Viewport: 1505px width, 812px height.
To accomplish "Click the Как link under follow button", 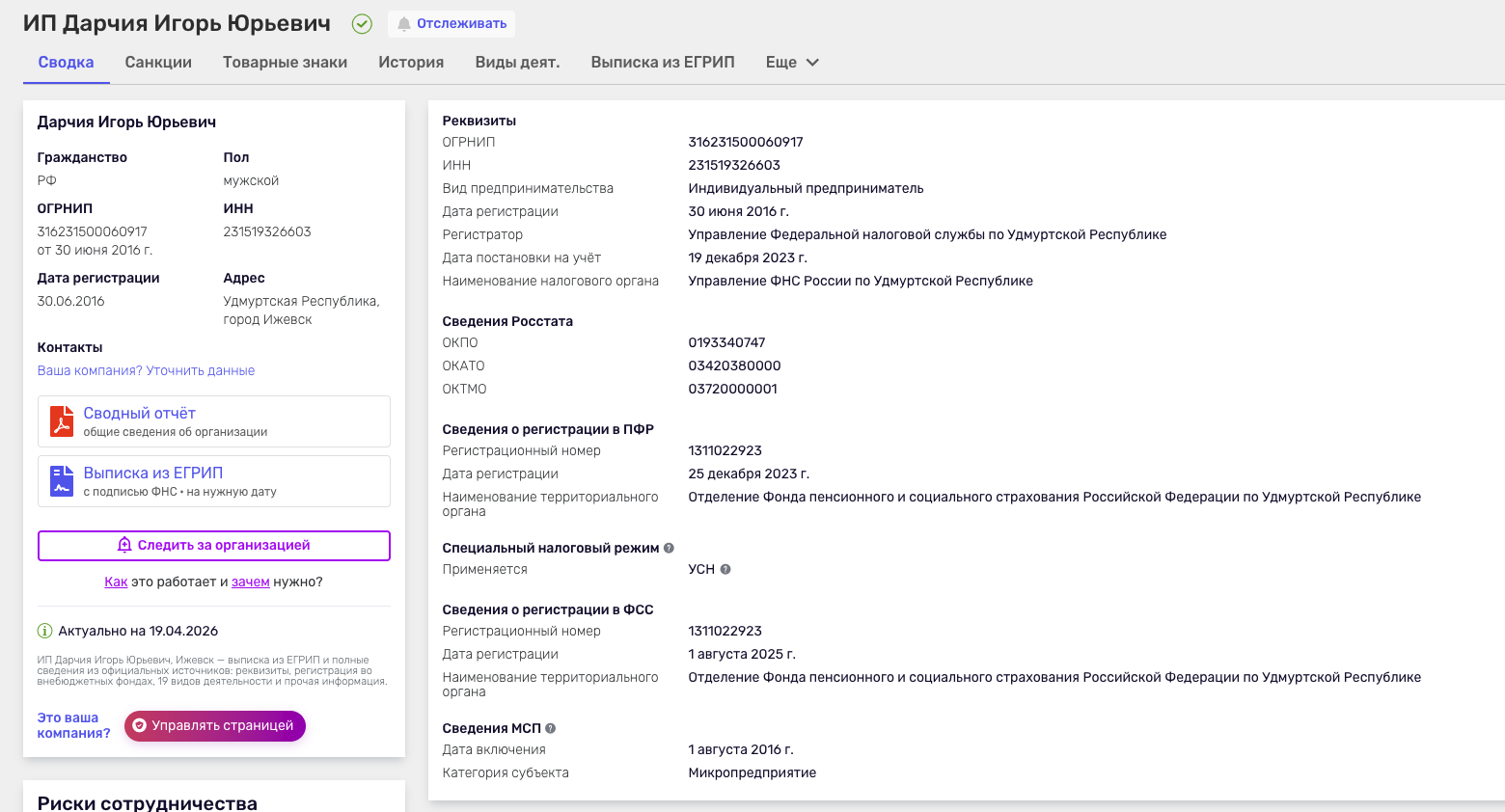I will (x=116, y=582).
